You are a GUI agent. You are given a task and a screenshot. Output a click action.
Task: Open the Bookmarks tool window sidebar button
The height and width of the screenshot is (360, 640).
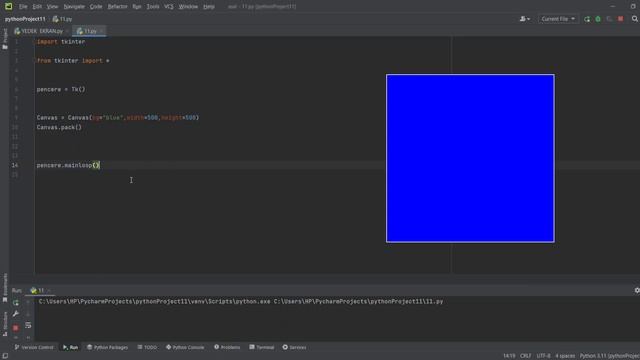(x=5, y=288)
